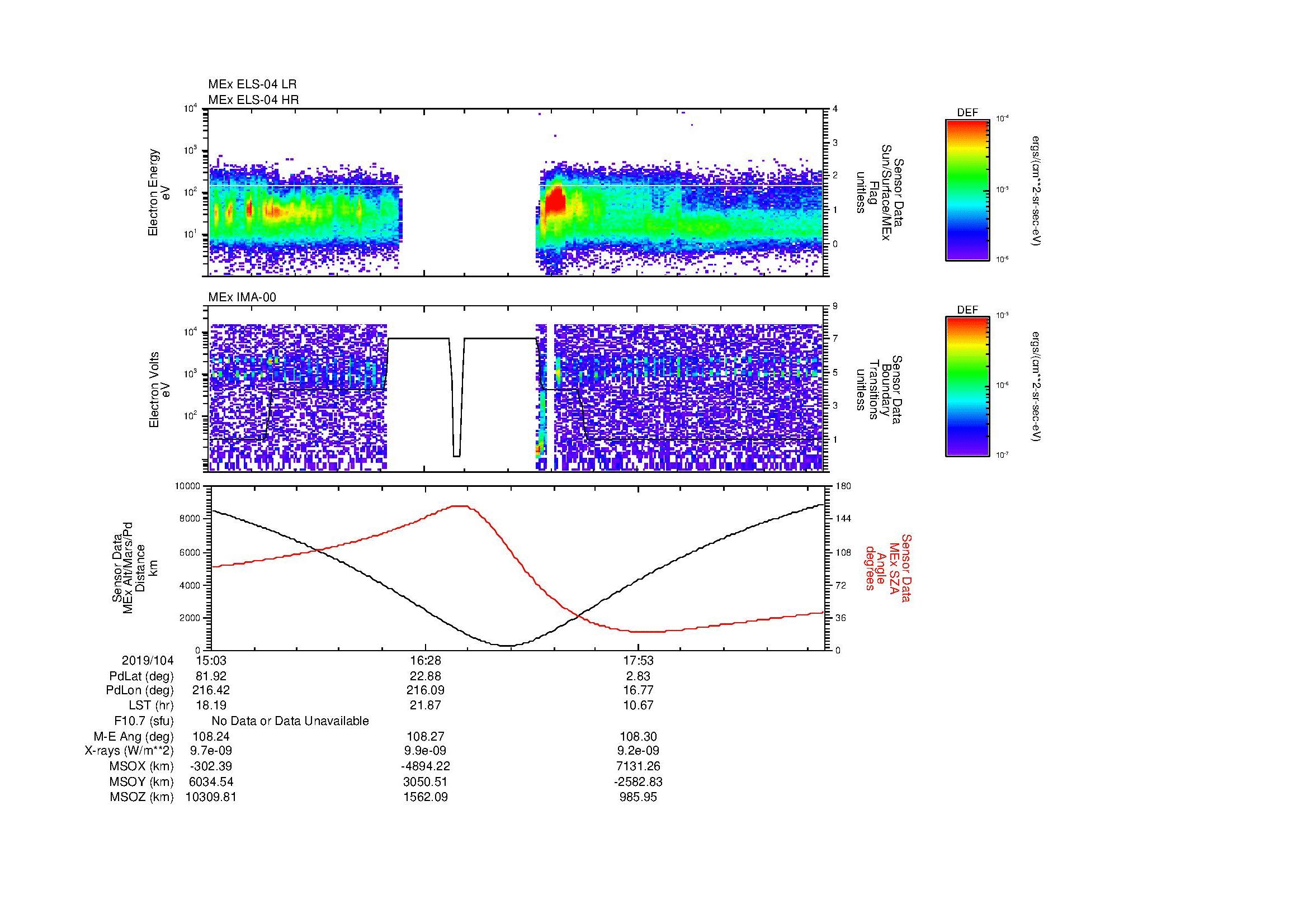Click PdLon value '16.77'
The height and width of the screenshot is (924, 1308).
pos(639,690)
